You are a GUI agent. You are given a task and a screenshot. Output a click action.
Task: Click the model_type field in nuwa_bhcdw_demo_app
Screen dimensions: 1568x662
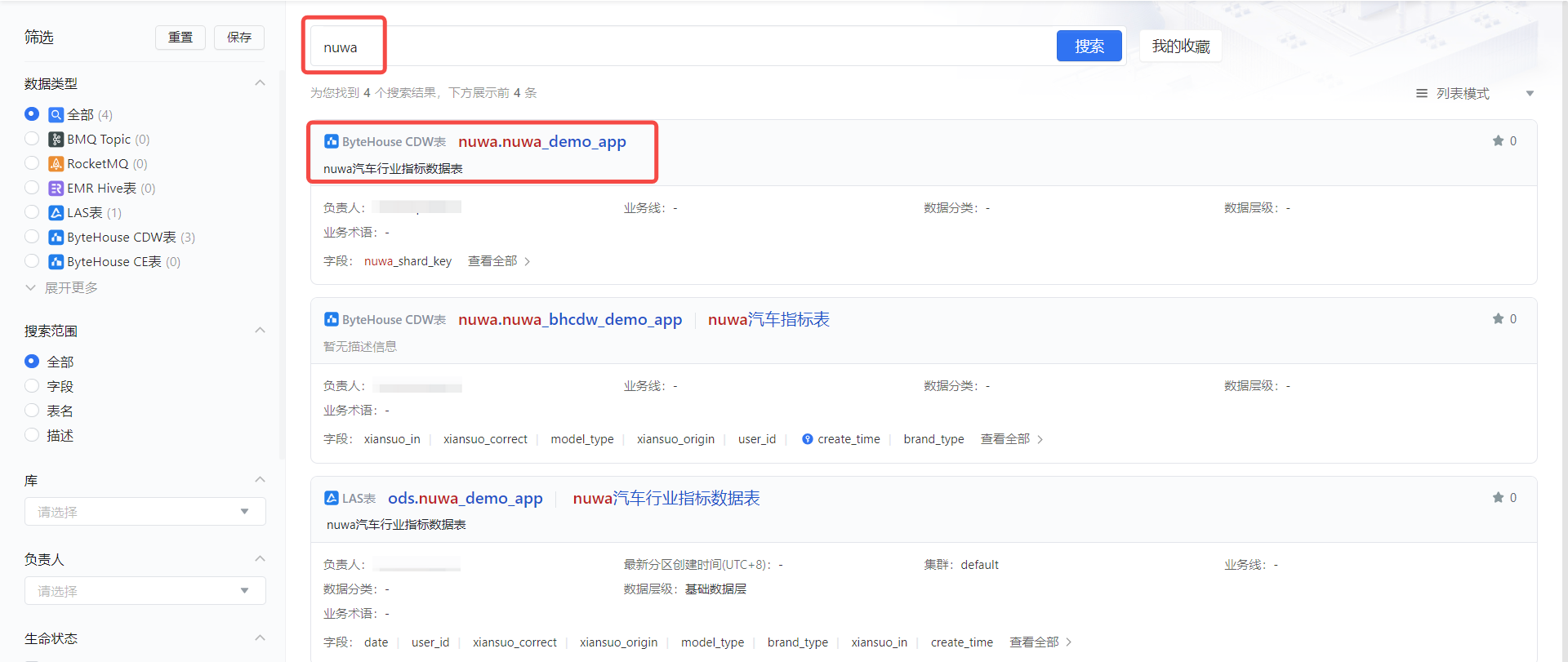(582, 439)
